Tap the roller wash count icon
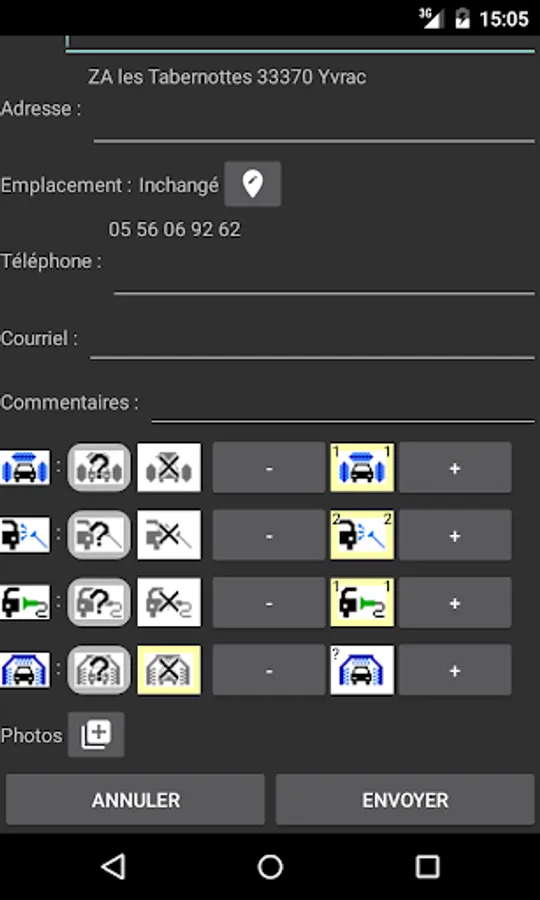Viewport: 540px width, 900px height. pos(362,467)
